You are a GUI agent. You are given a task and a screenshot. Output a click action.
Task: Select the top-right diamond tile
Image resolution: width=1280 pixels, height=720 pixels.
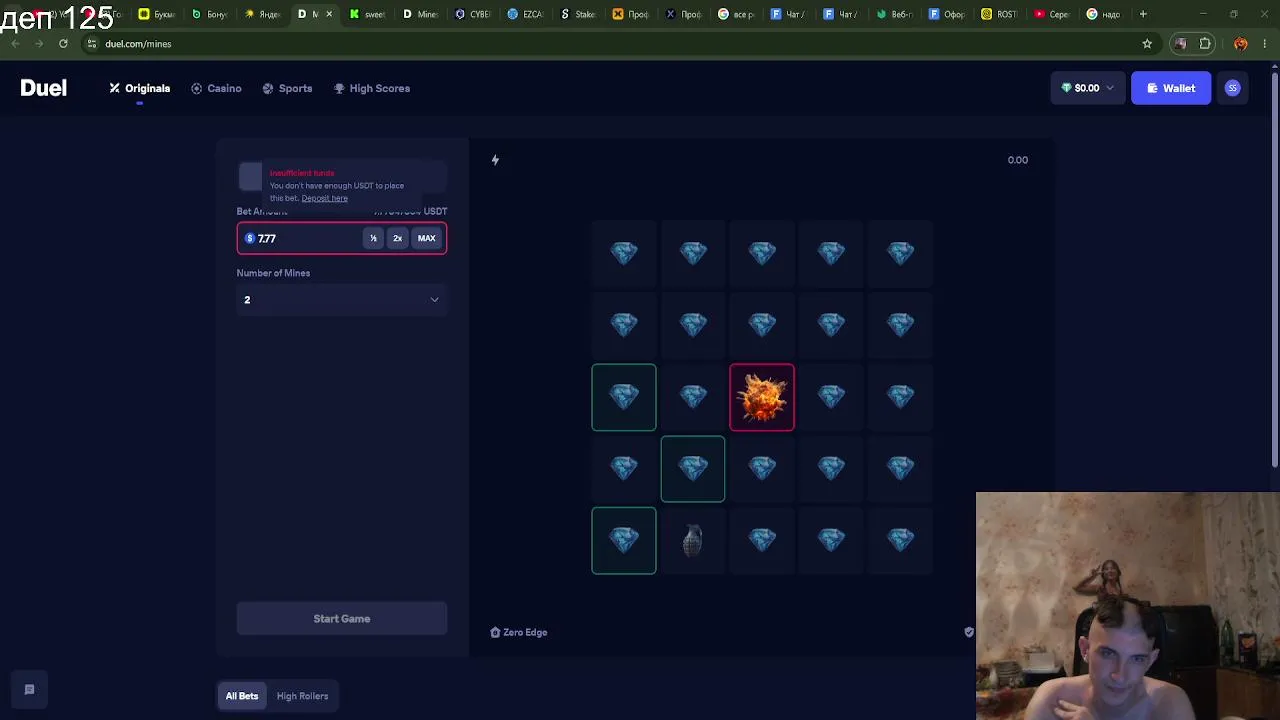click(x=901, y=254)
